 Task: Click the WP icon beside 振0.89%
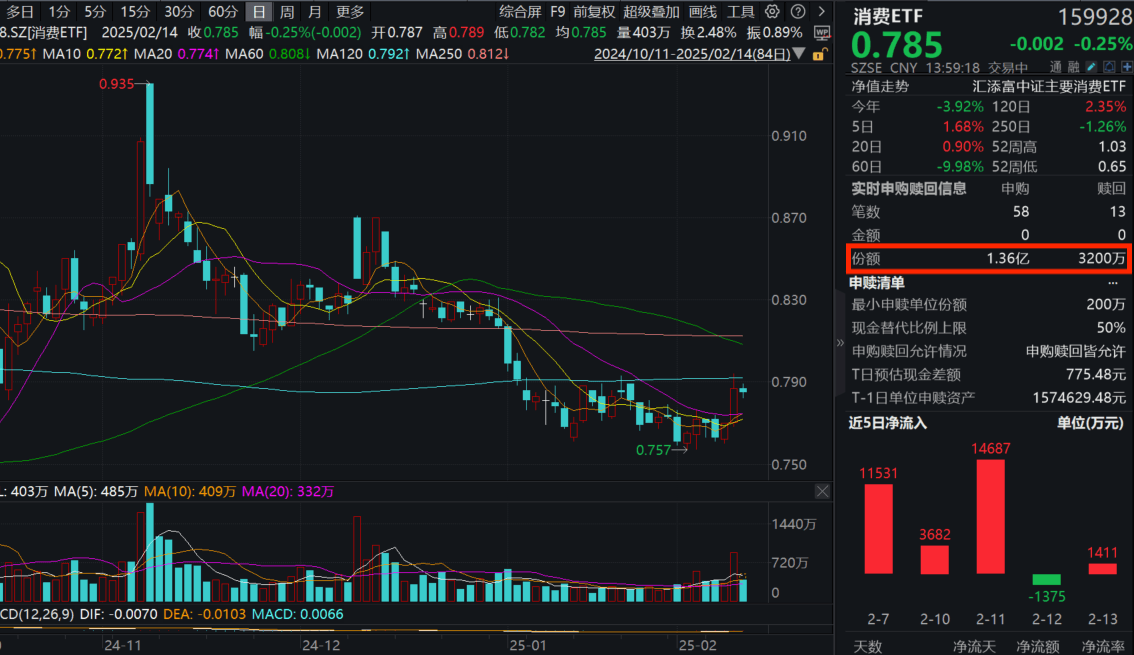coord(821,31)
